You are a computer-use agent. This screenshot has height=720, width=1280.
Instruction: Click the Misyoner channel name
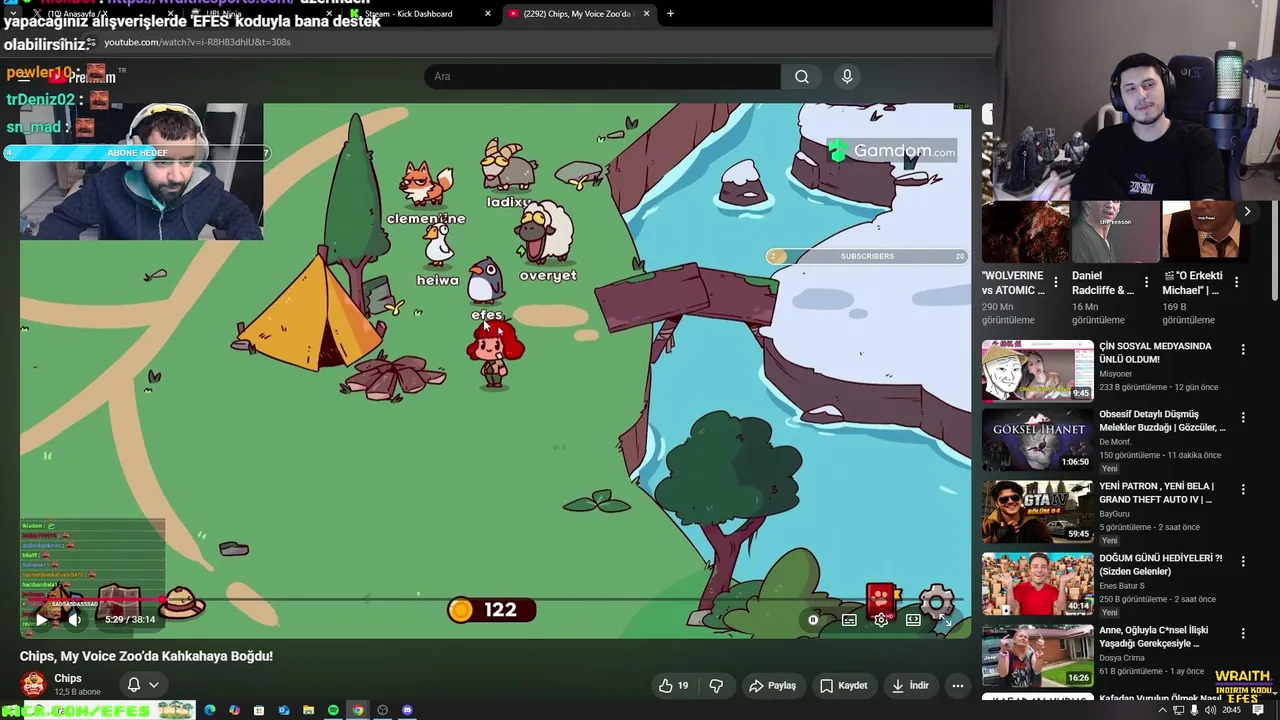[1118, 374]
